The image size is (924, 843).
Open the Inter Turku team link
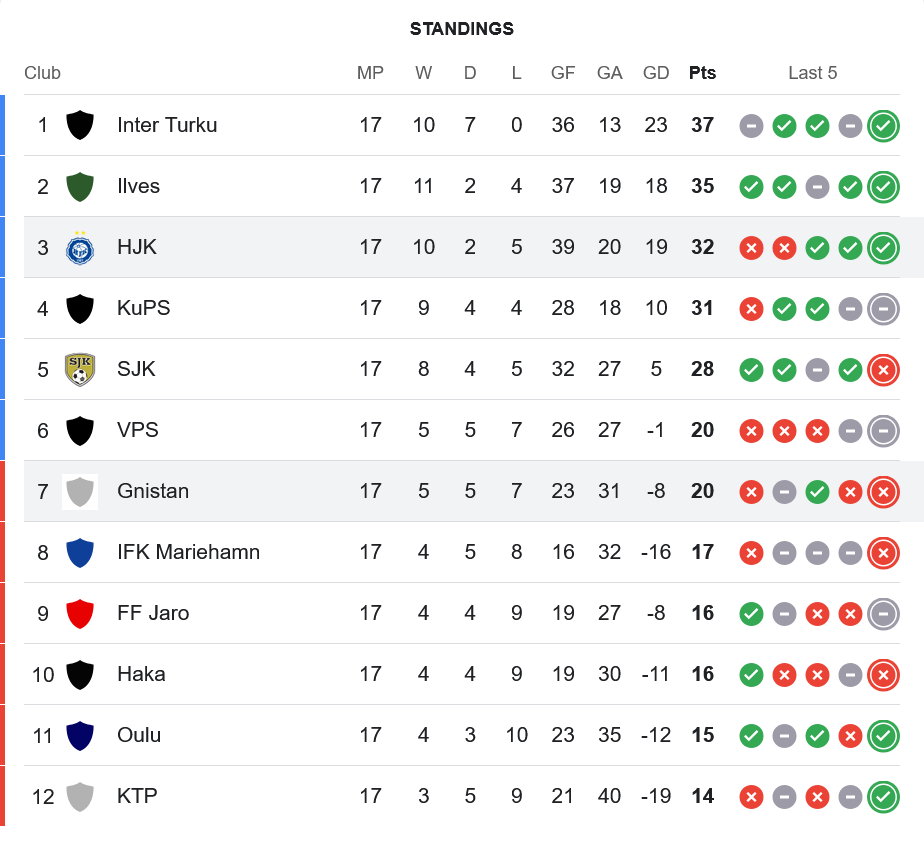(167, 125)
